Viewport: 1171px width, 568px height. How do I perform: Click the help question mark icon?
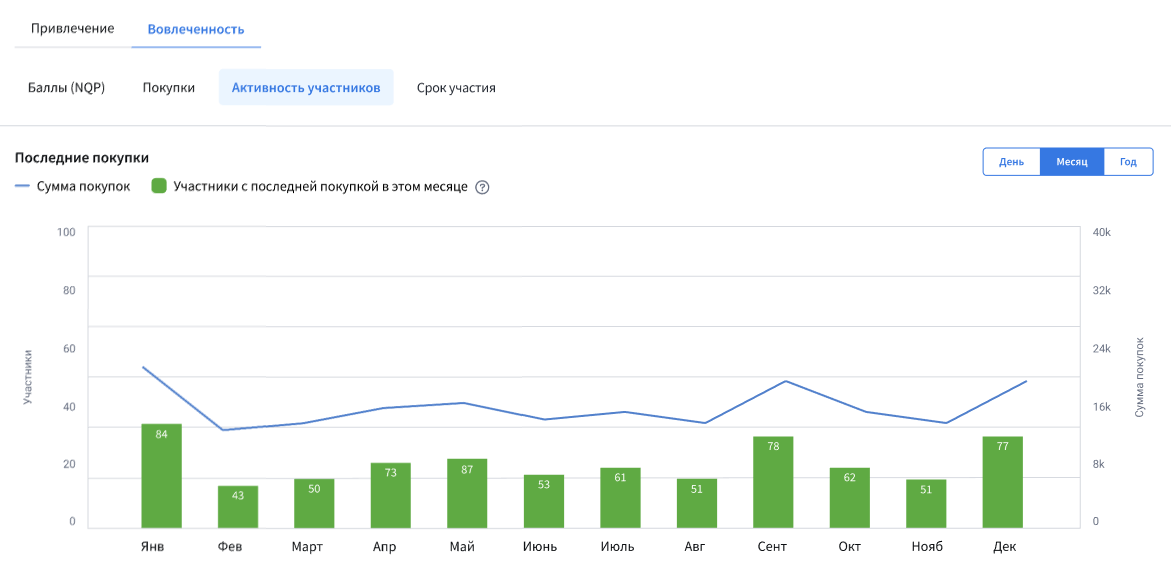point(482,187)
